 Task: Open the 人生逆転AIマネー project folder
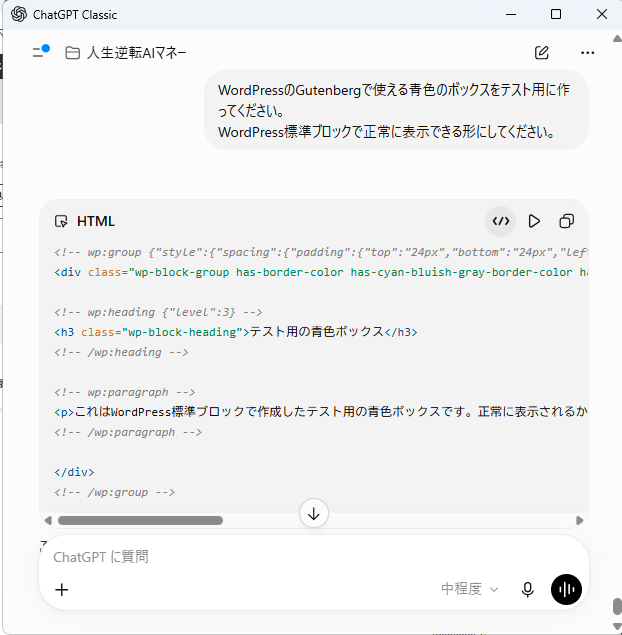click(126, 53)
